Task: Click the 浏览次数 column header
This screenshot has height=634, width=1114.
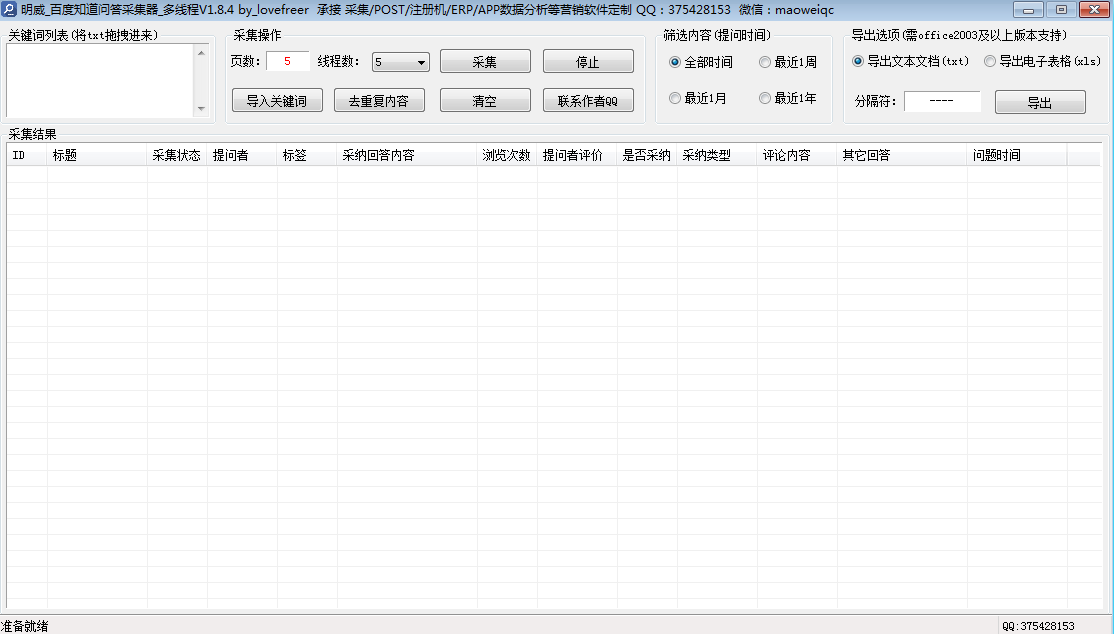Action: [507, 155]
